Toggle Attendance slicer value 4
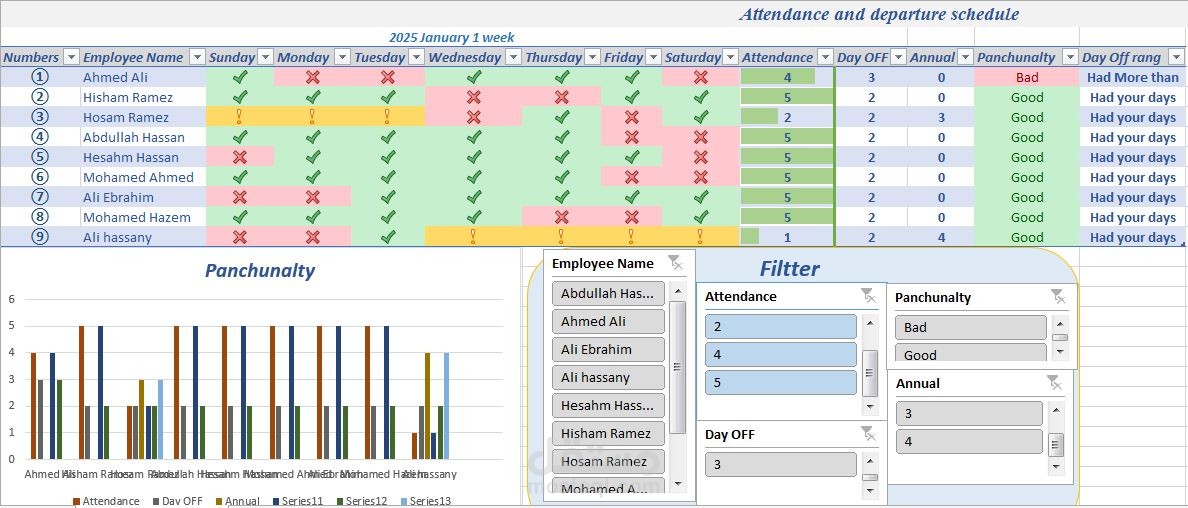 point(780,354)
